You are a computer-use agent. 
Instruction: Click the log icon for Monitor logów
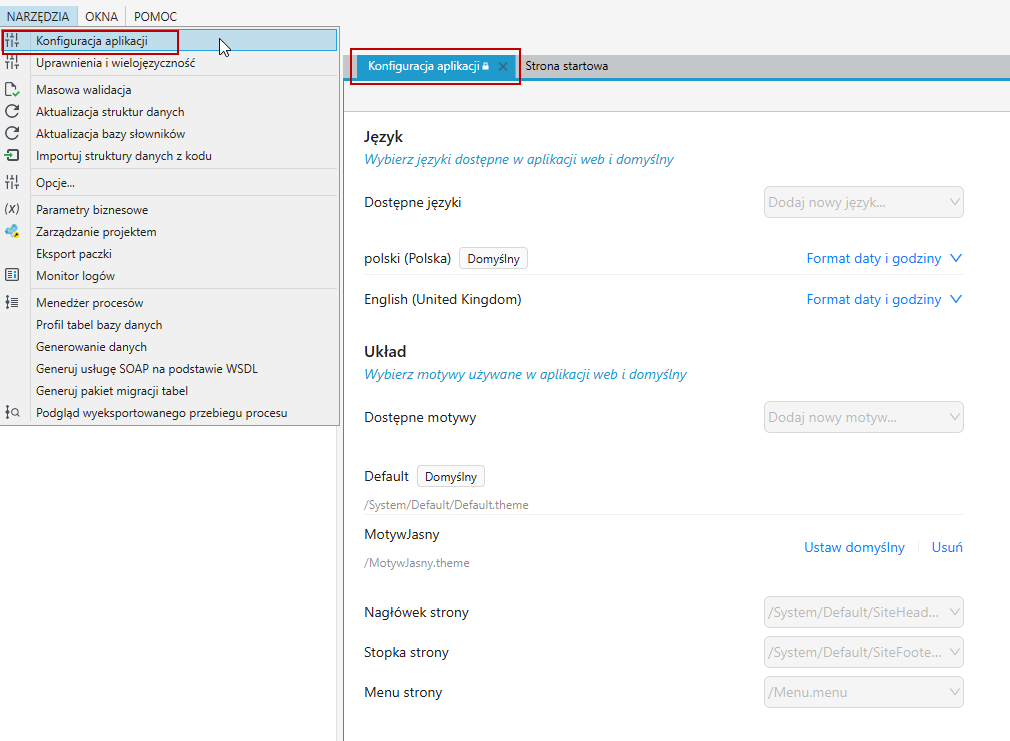pyautogui.click(x=12, y=275)
